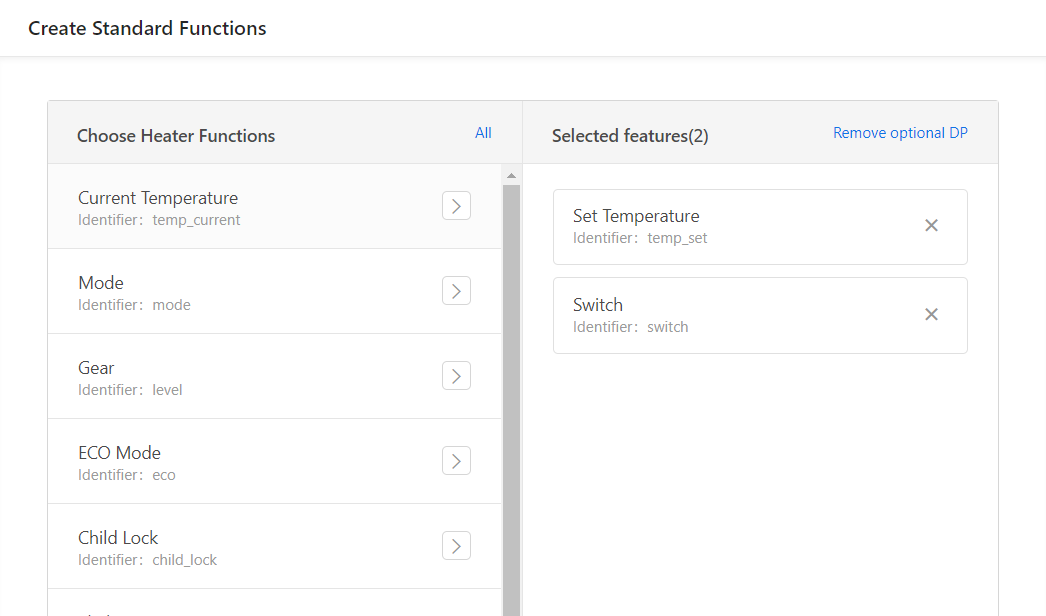1046x616 pixels.
Task: Click the function list scrollbar thumb
Action: [512, 400]
